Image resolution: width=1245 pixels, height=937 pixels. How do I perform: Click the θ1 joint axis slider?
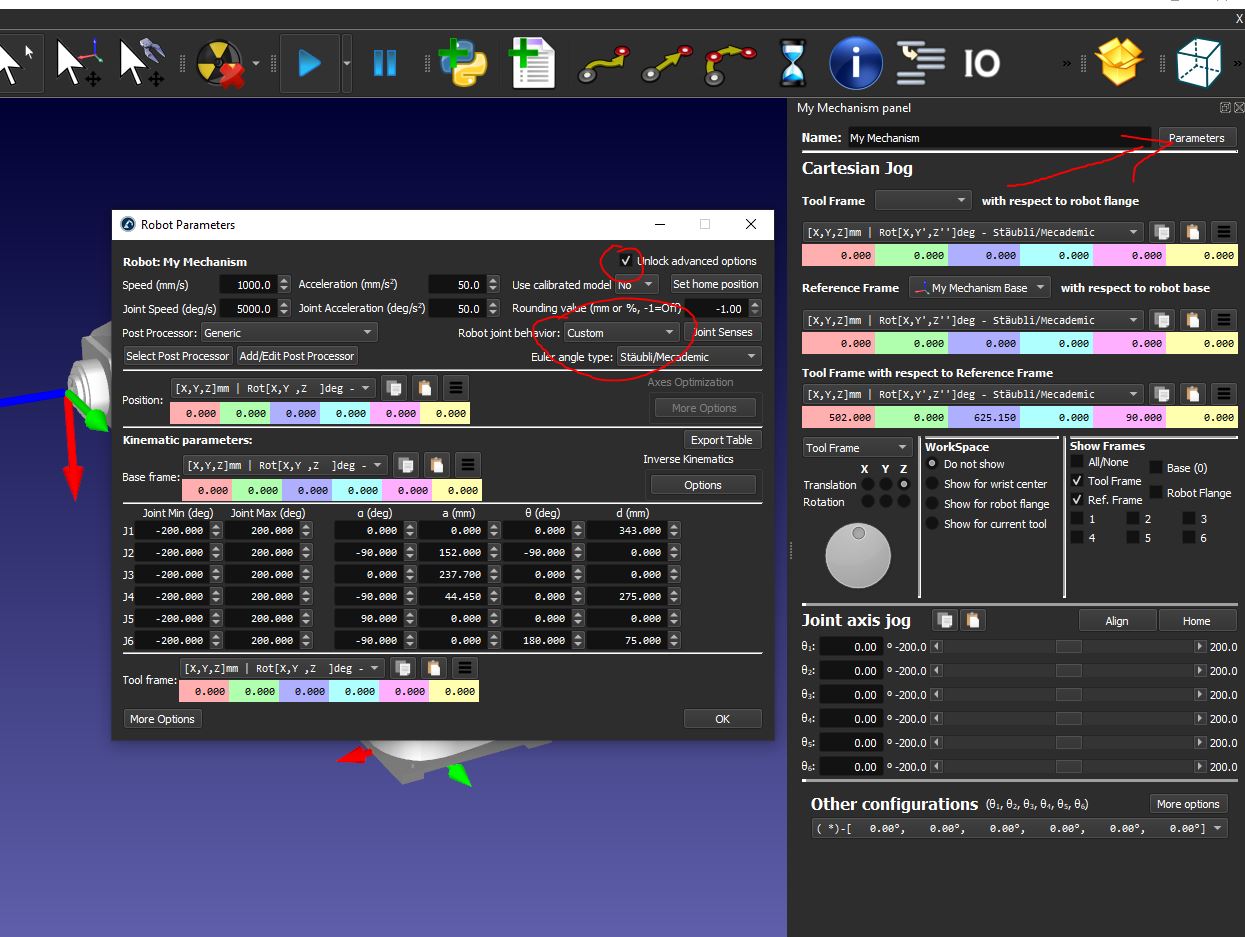click(x=1068, y=647)
